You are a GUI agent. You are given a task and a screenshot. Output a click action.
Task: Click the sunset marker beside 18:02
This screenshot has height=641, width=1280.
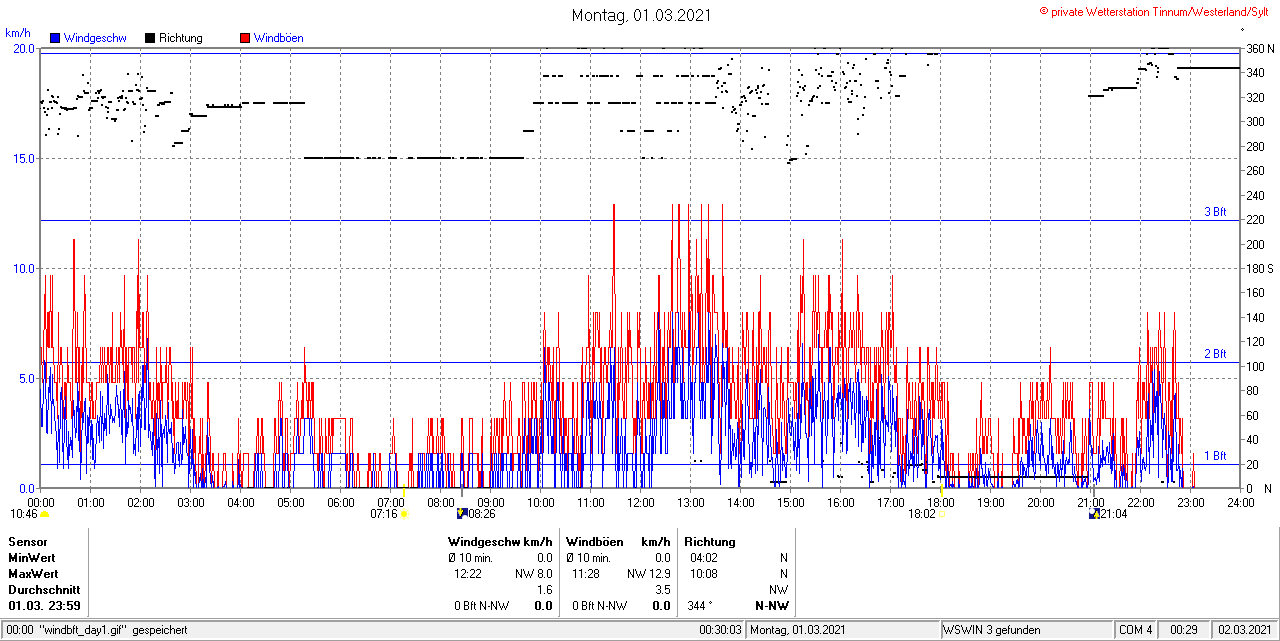[941, 514]
